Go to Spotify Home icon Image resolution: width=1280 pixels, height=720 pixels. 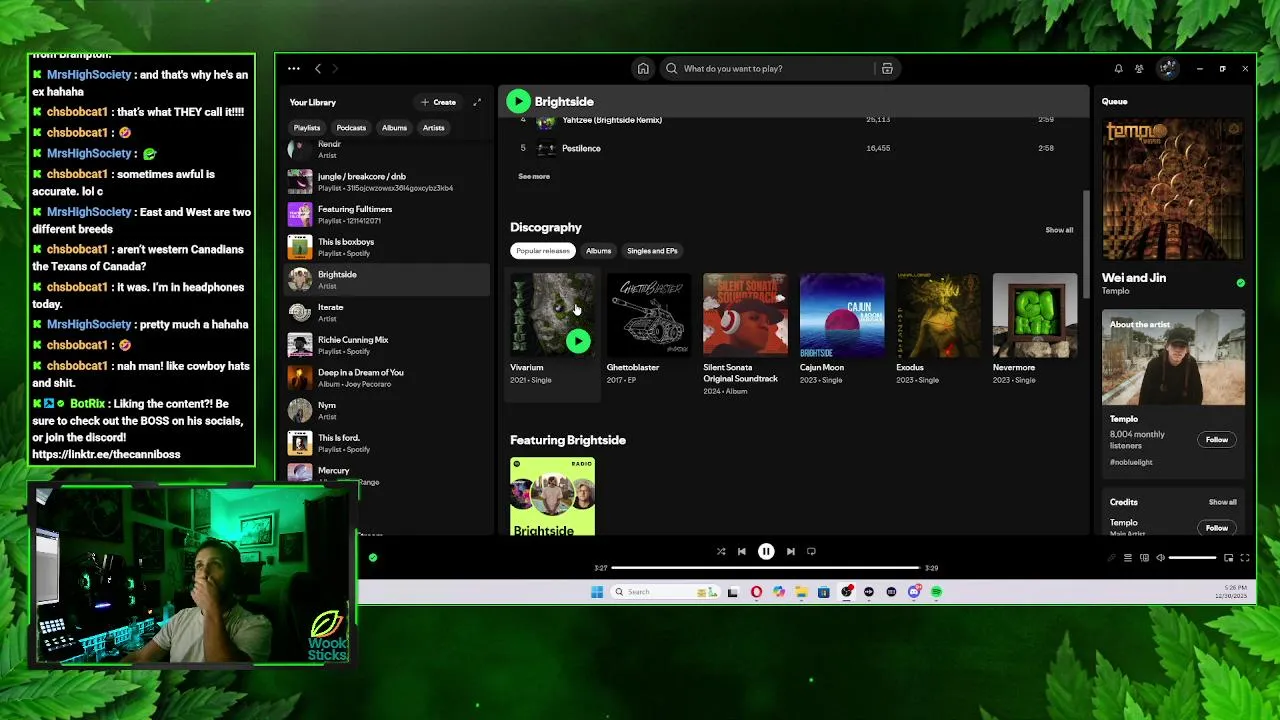click(x=643, y=69)
